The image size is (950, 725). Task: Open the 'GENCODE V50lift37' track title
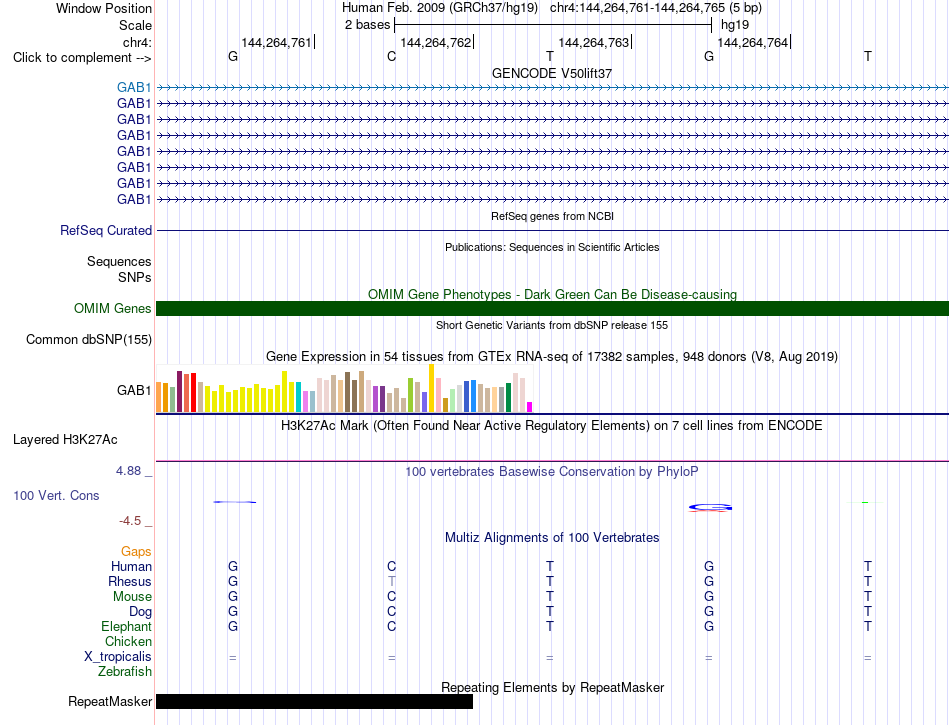pyautogui.click(x=552, y=73)
